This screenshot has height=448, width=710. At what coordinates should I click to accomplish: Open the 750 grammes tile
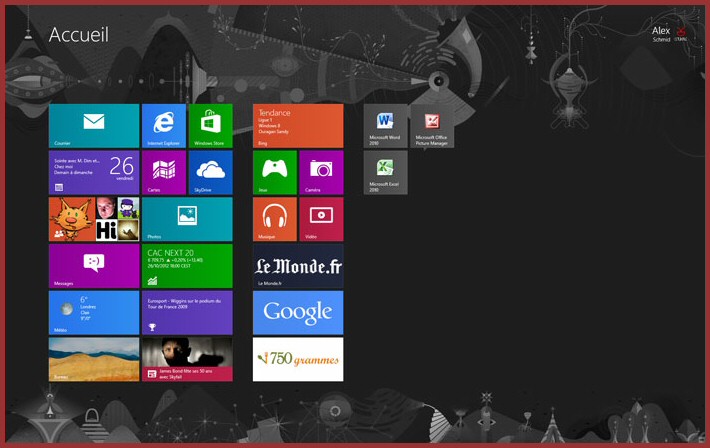298,359
